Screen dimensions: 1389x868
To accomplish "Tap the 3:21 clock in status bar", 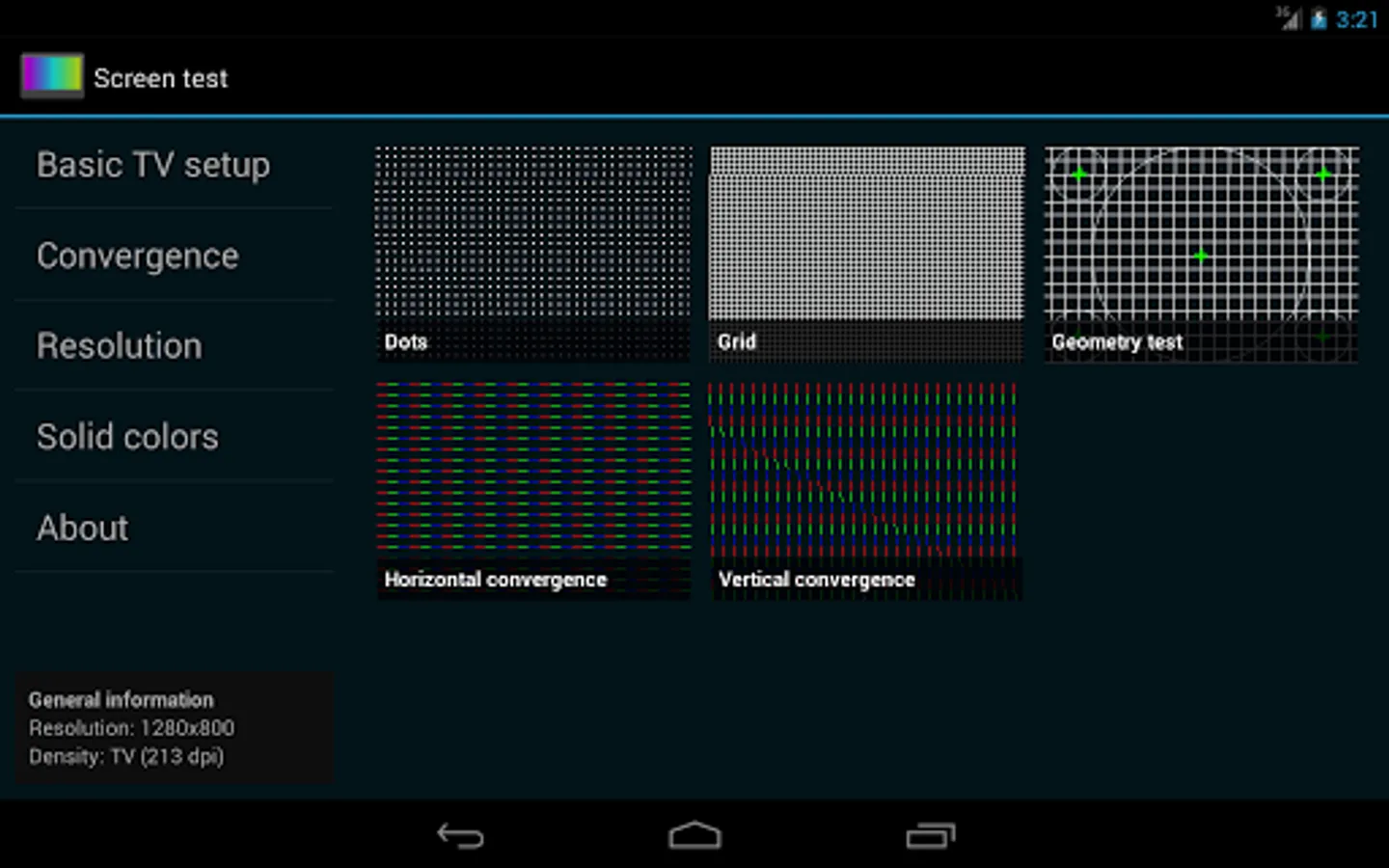I will (1357, 19).
